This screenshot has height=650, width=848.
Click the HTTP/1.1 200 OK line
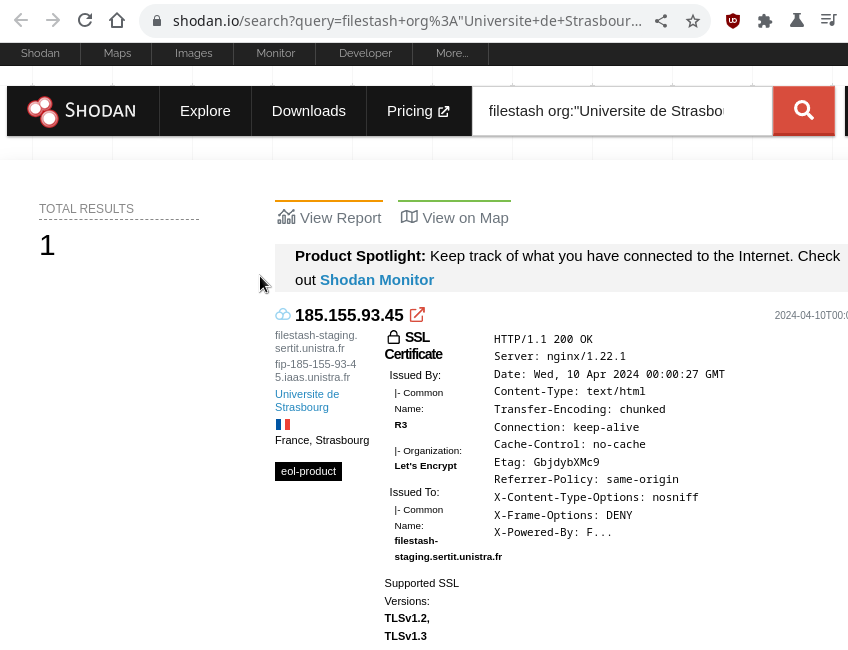pyautogui.click(x=543, y=339)
